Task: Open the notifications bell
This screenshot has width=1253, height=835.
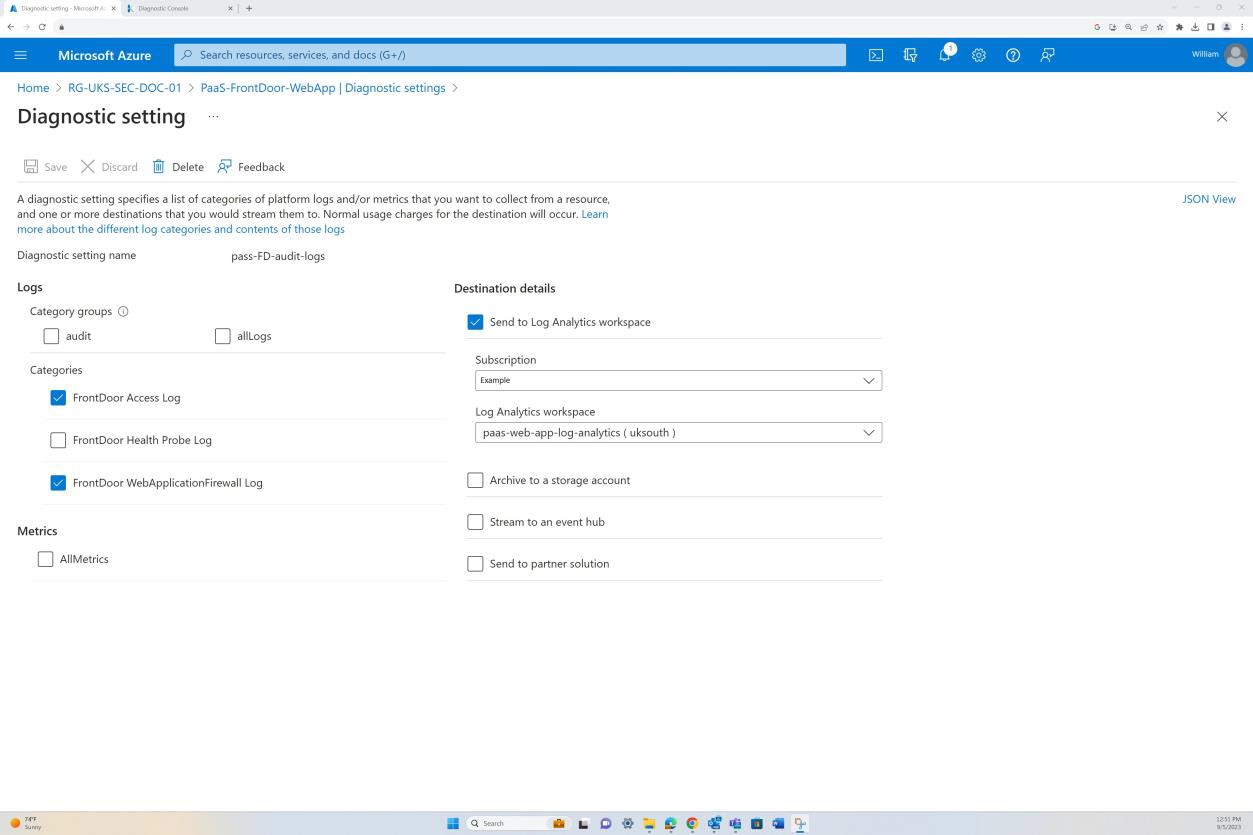Action: [x=944, y=55]
